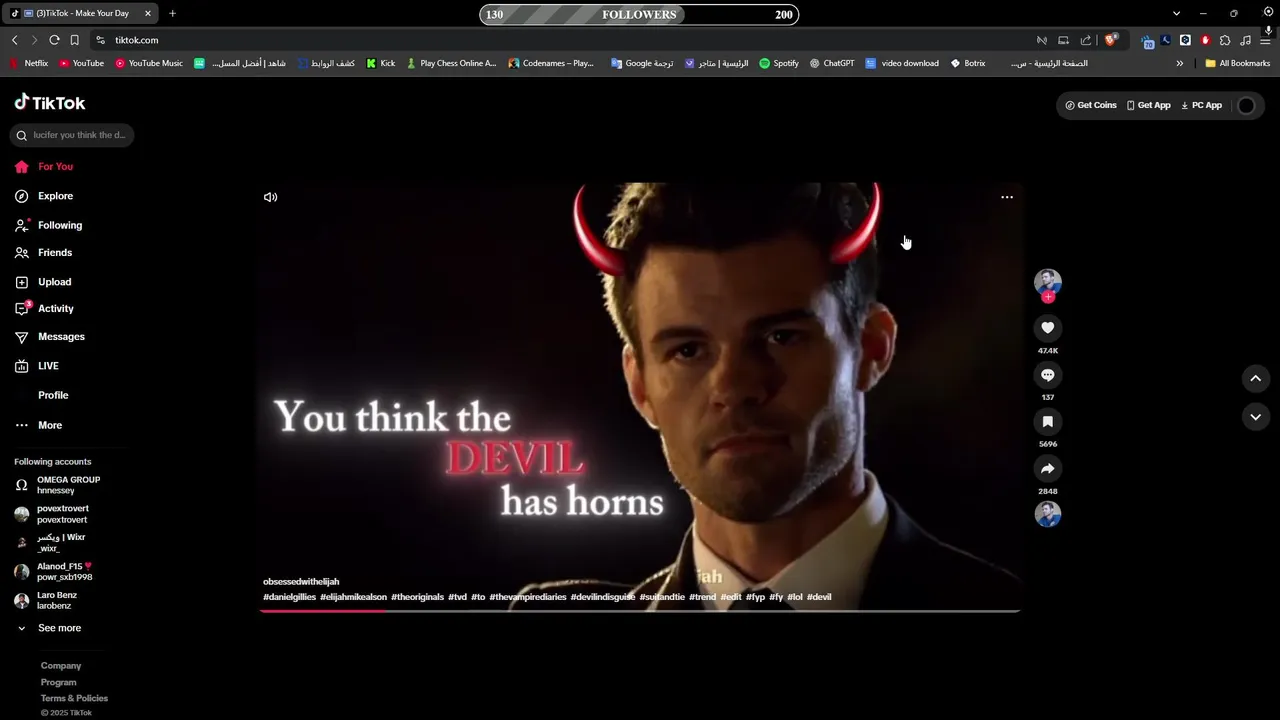Screen dimensions: 1280x720
Task: Open a new browser tab
Action: pos(172,14)
